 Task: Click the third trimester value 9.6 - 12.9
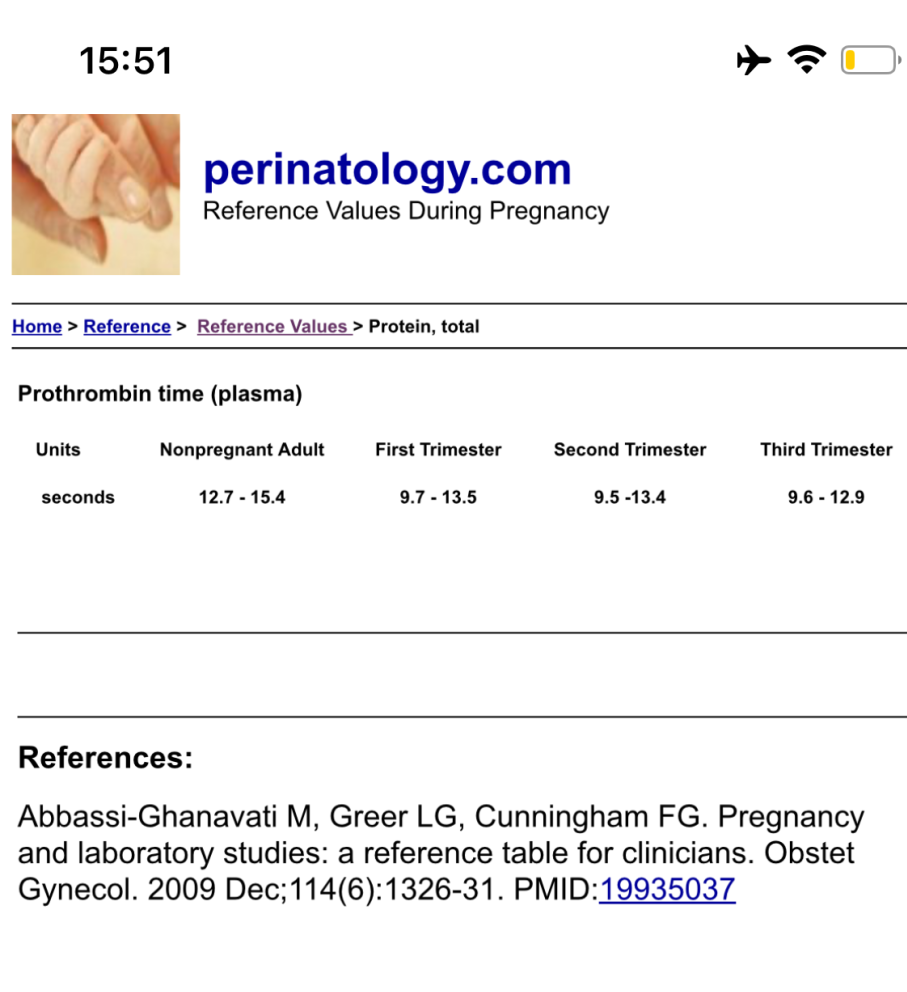click(826, 497)
